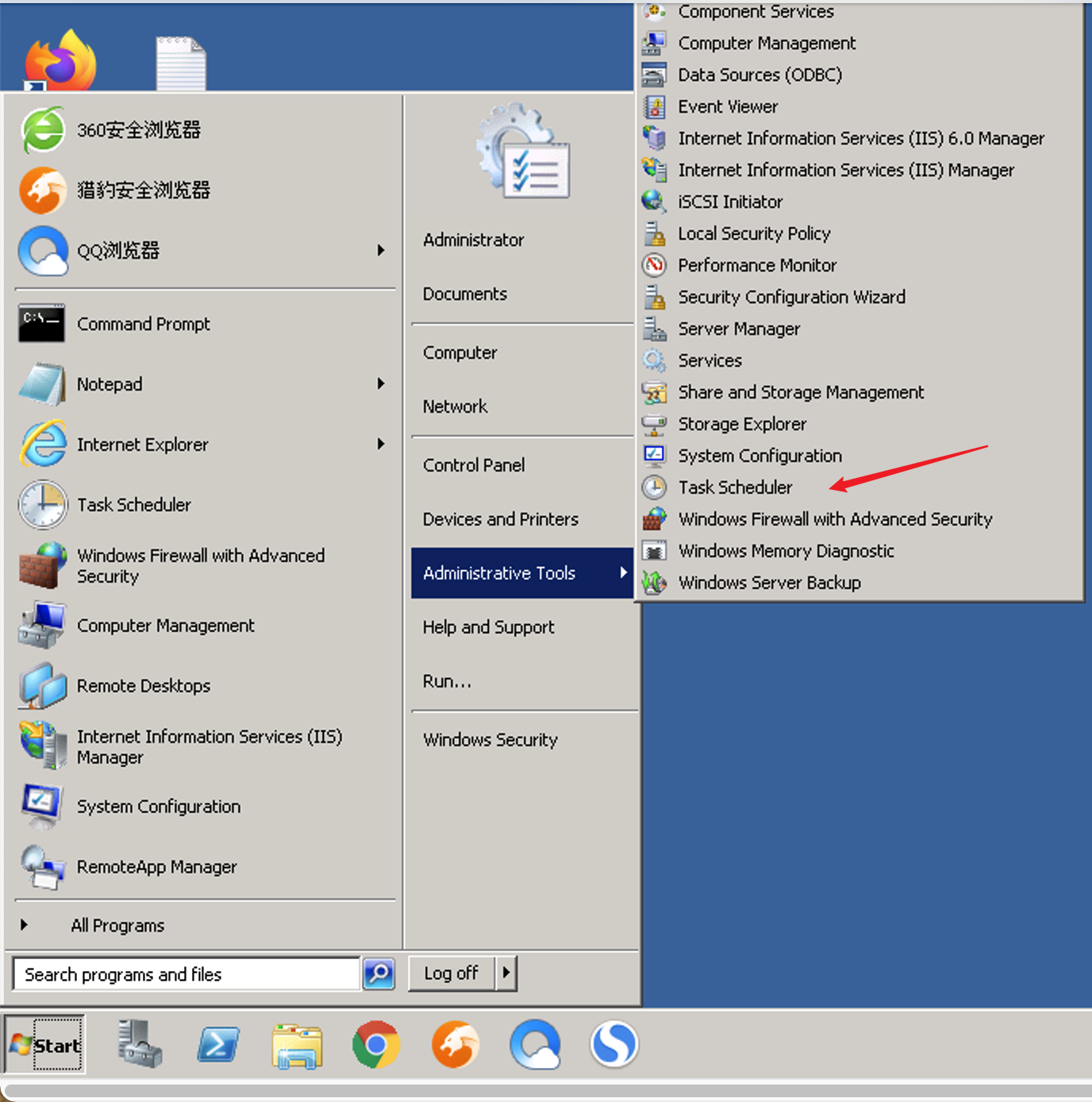Click the Task Scheduler clock icon in left pane
1092x1102 pixels.
click(43, 504)
